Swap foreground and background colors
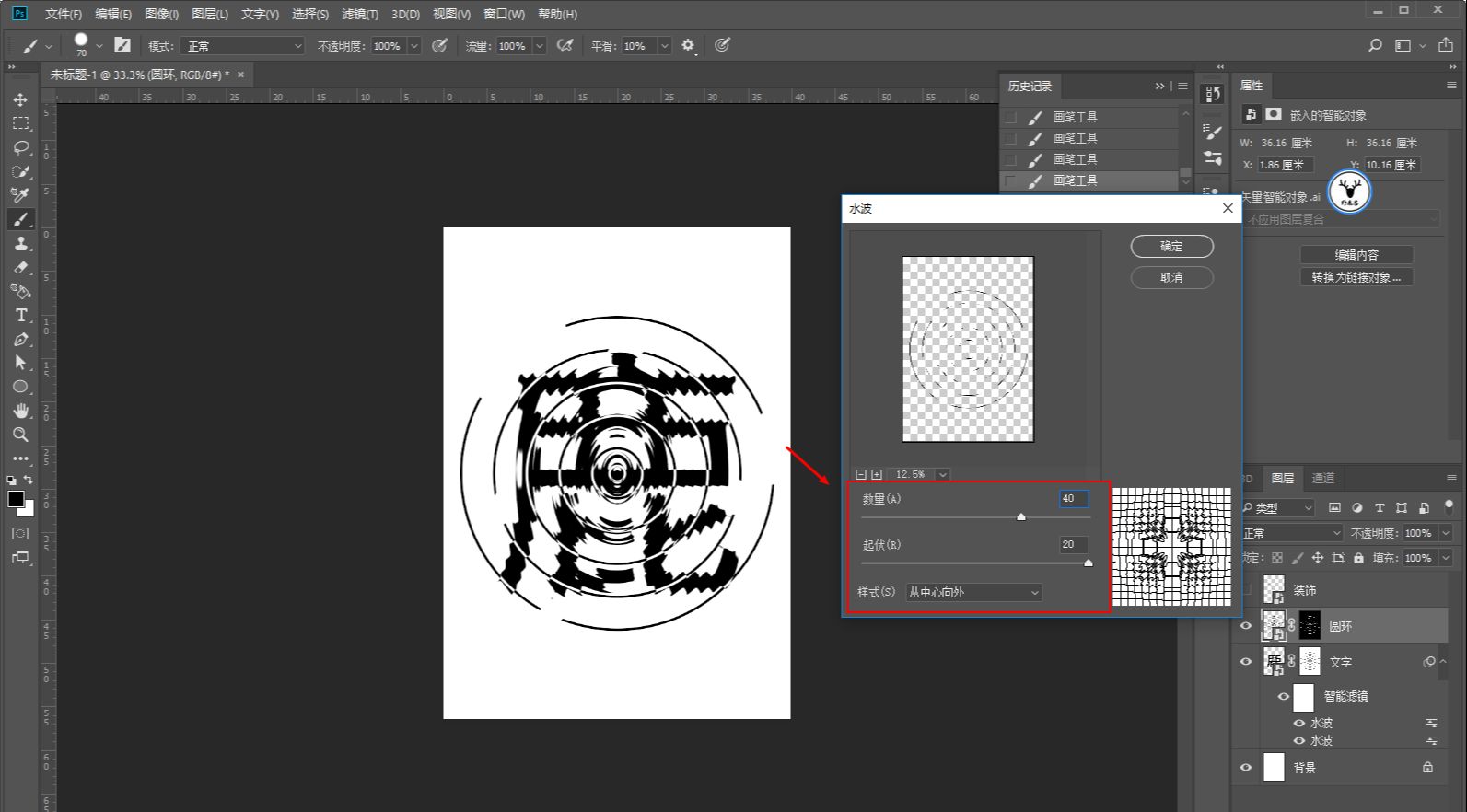Viewport: 1467px width, 812px height. click(29, 480)
